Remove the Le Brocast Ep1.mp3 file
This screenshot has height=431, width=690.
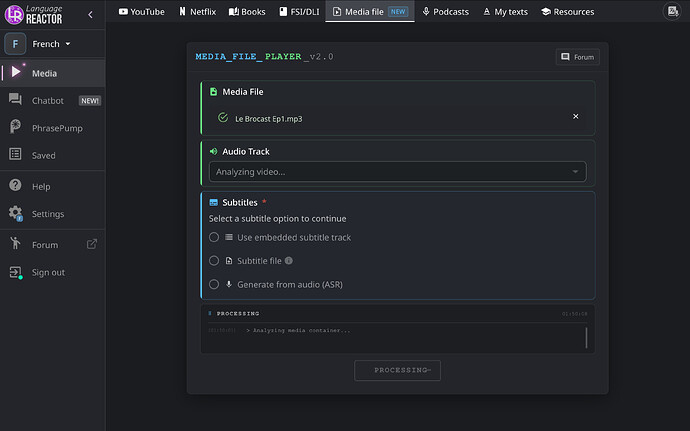pos(575,117)
